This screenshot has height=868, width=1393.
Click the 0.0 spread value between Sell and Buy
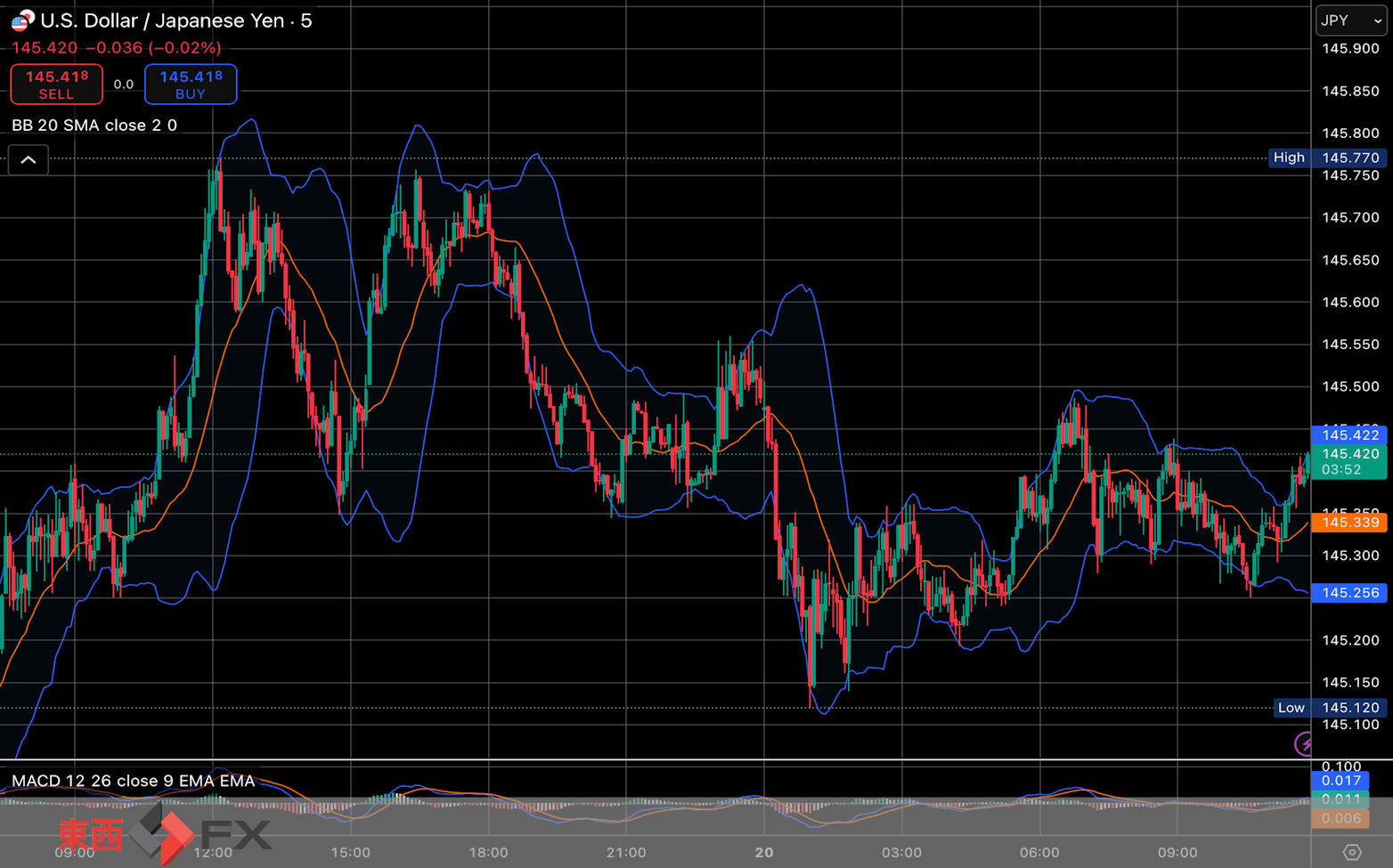click(124, 85)
